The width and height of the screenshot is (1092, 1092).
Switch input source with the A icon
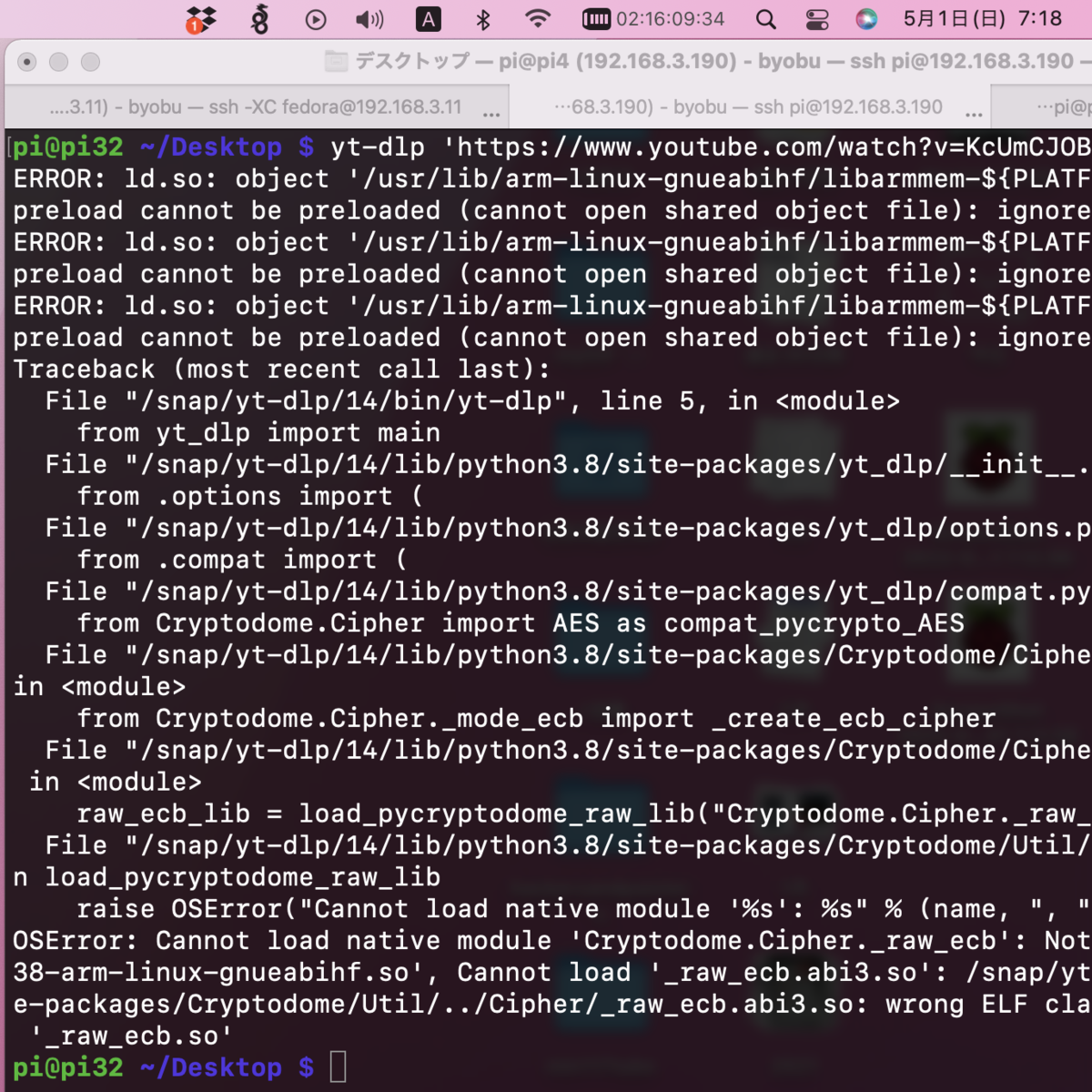click(428, 19)
